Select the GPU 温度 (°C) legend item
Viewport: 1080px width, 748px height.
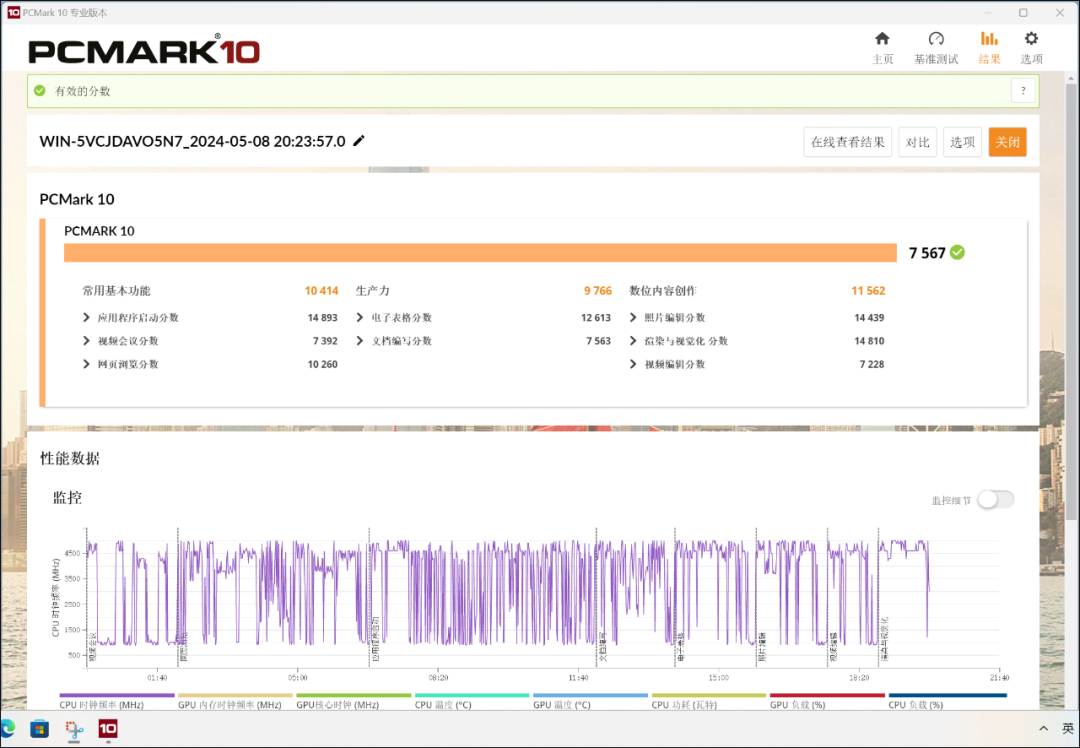(x=590, y=701)
